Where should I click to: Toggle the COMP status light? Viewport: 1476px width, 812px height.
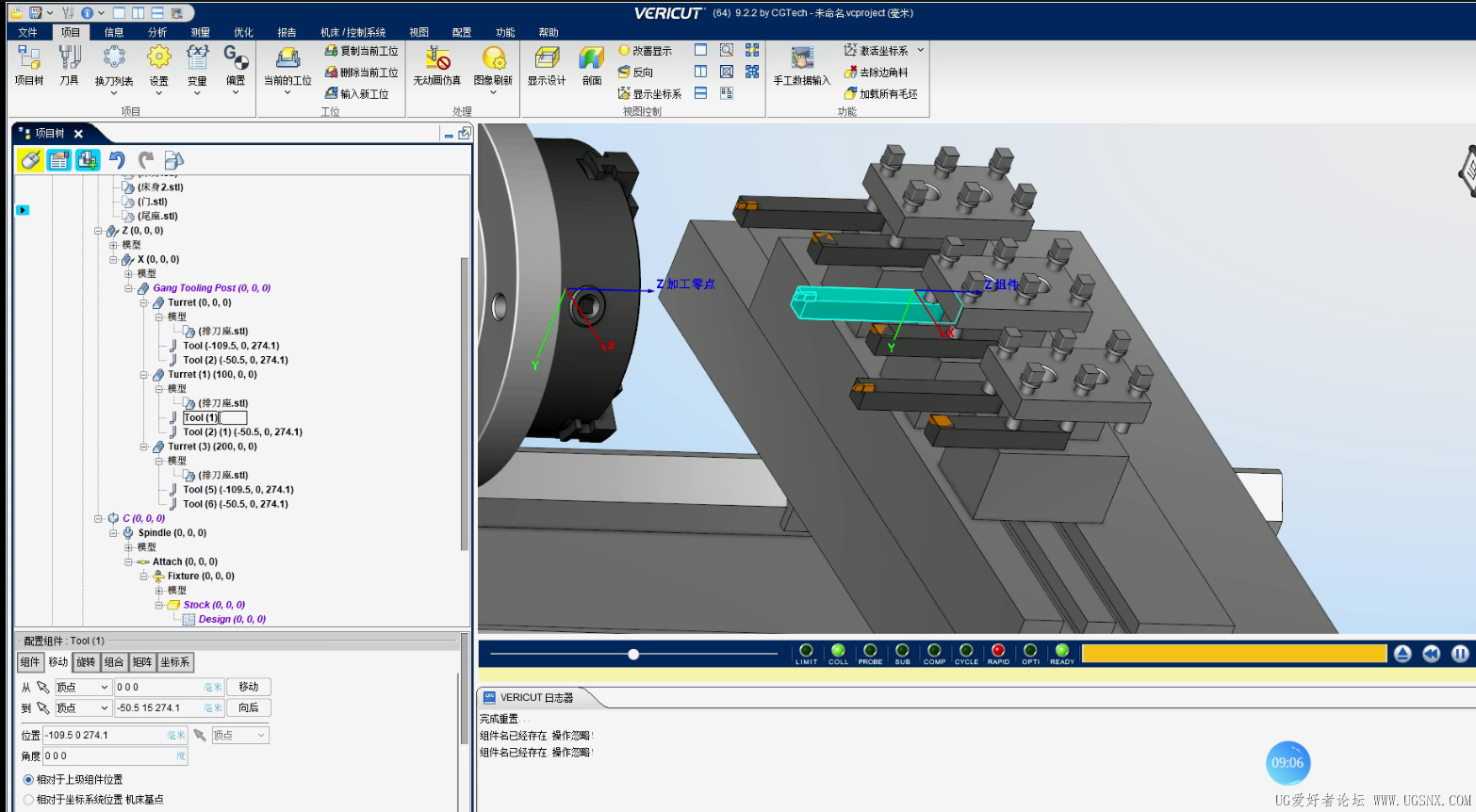934,651
